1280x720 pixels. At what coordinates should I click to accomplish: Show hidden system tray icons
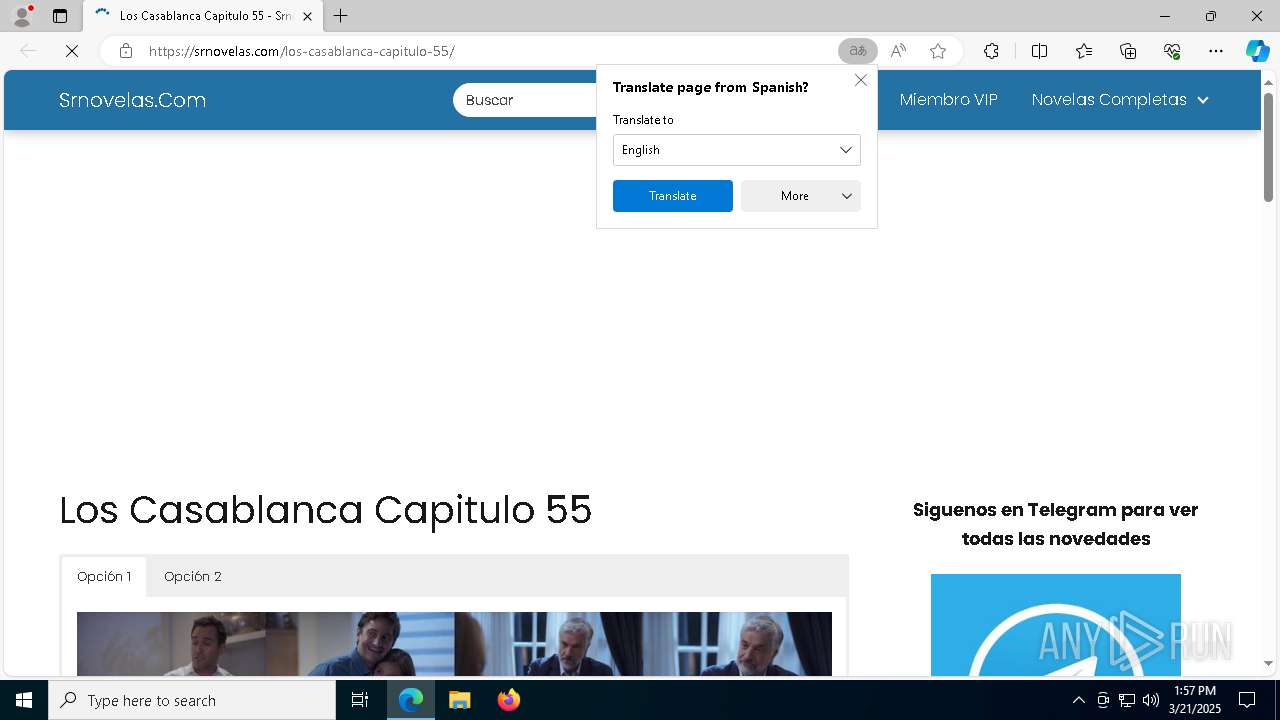tap(1078, 700)
